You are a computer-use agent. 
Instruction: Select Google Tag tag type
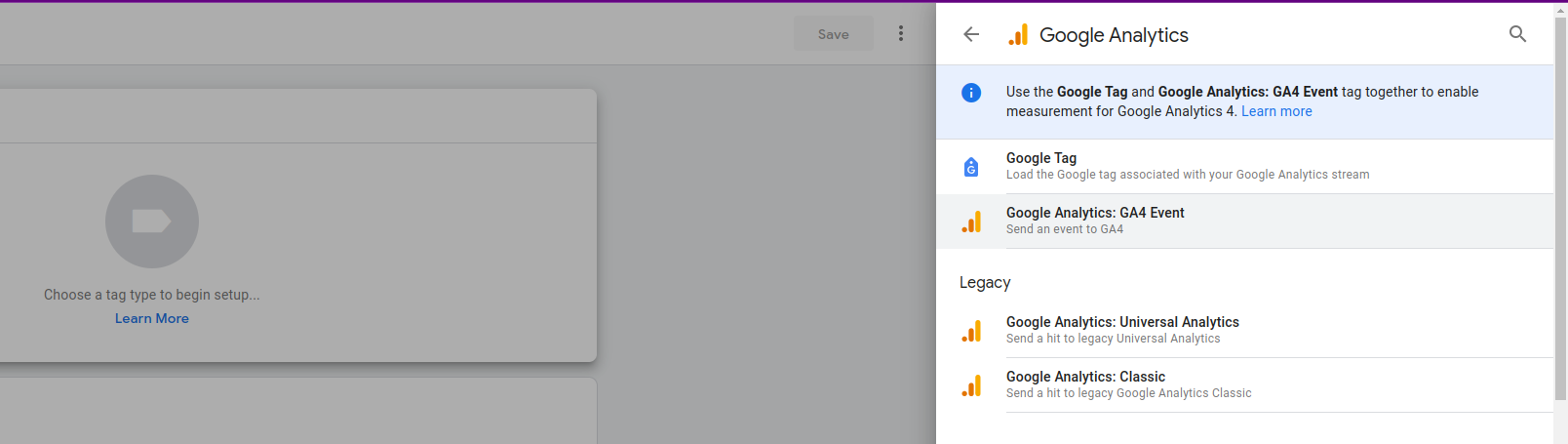[1244, 167]
